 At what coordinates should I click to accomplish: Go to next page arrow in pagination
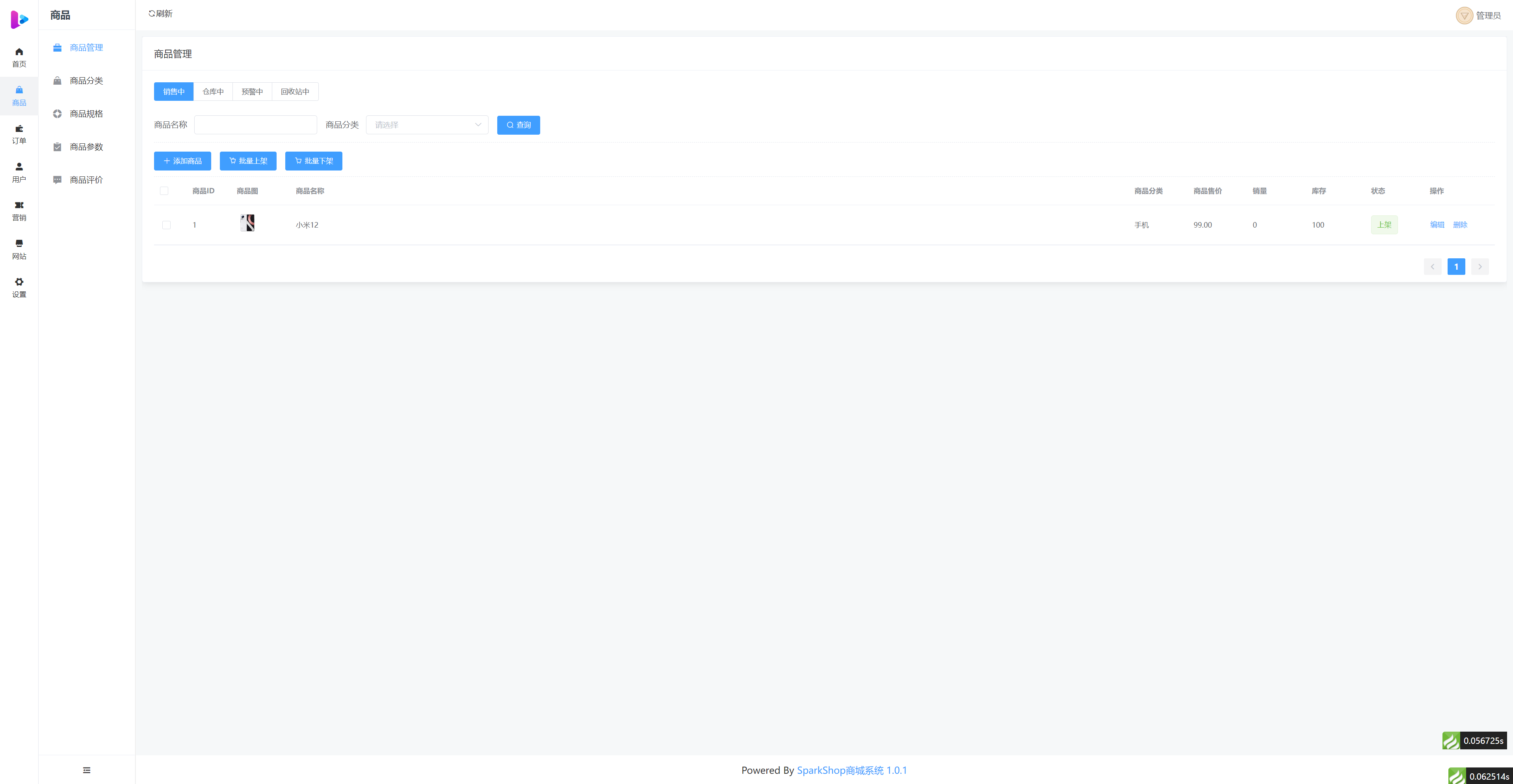(1480, 267)
